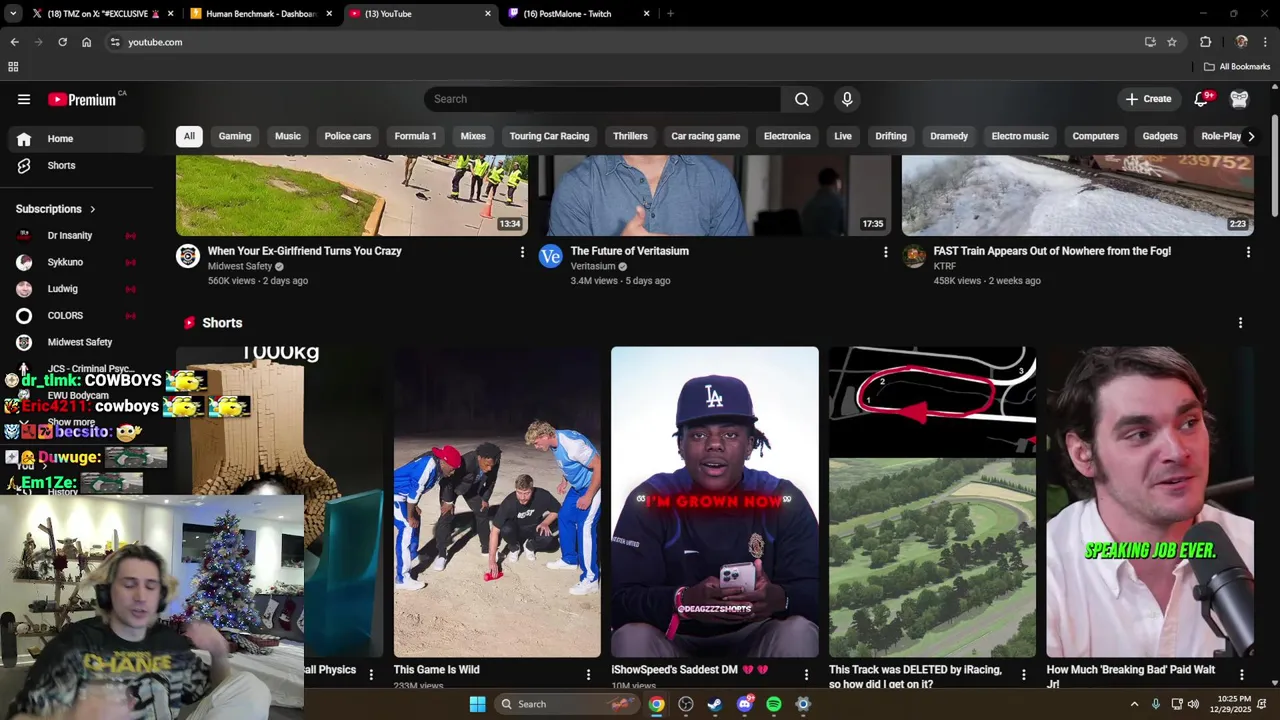Open the KTRF channel avatar
This screenshot has height=720, width=1280.
(914, 257)
